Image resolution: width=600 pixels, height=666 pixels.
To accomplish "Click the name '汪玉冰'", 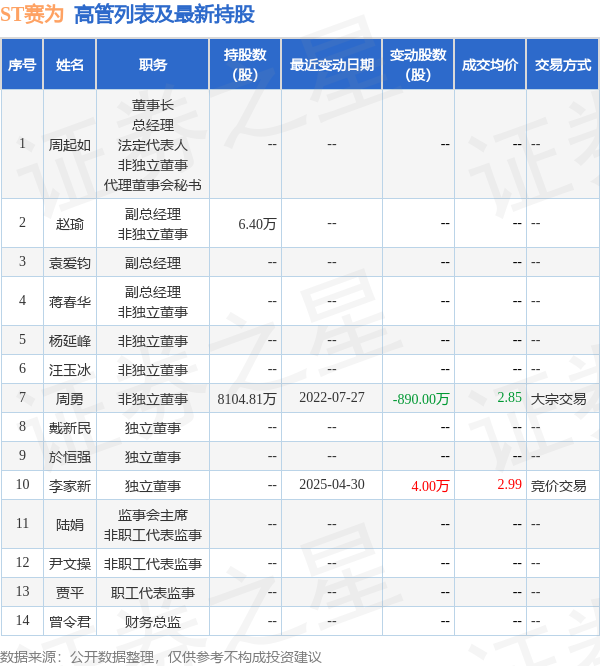I will click(70, 370).
